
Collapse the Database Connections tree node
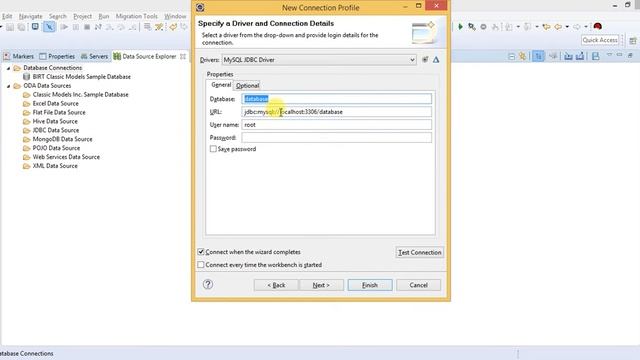[9, 68]
